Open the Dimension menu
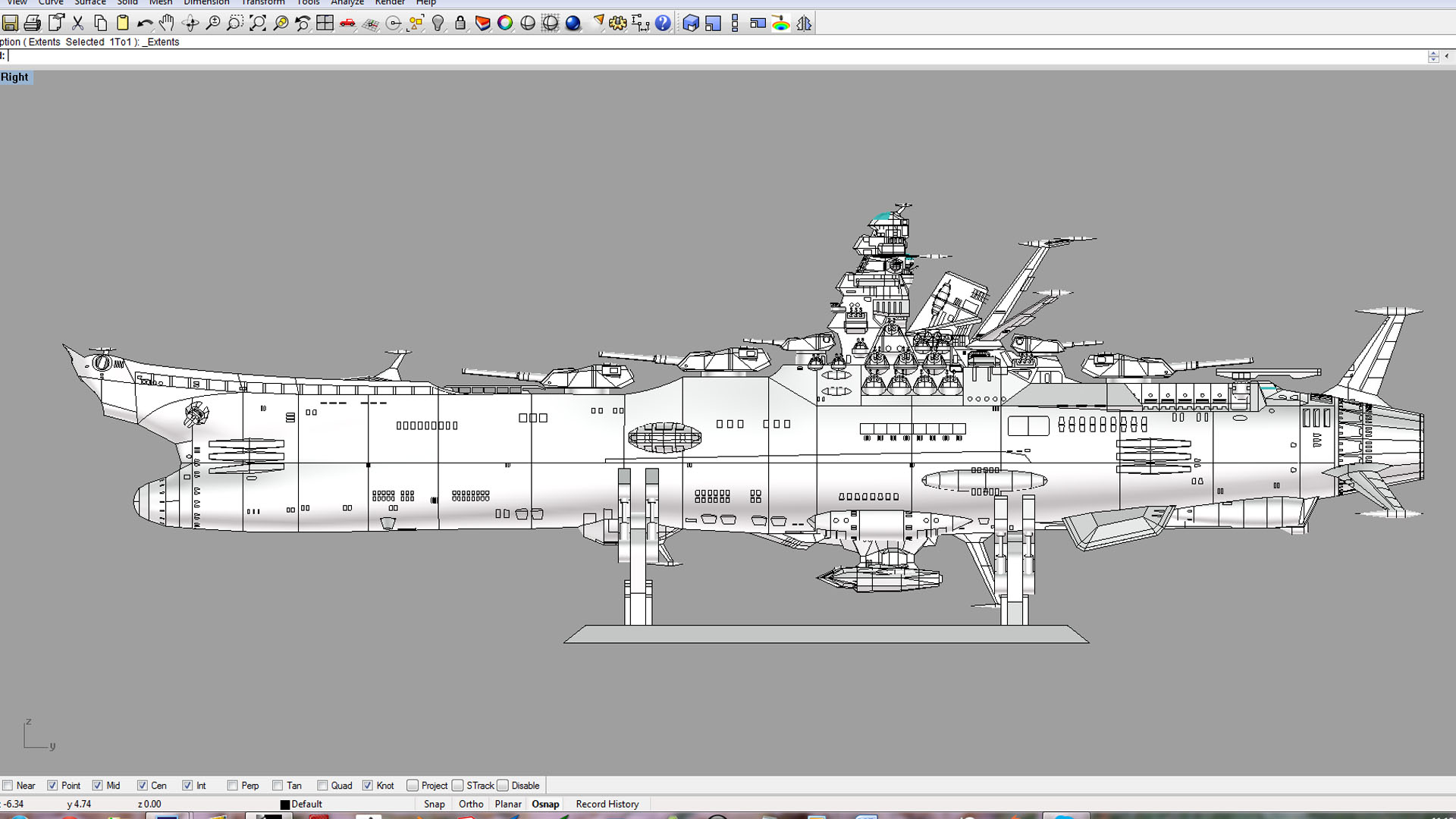This screenshot has width=1456, height=819. (x=206, y=3)
